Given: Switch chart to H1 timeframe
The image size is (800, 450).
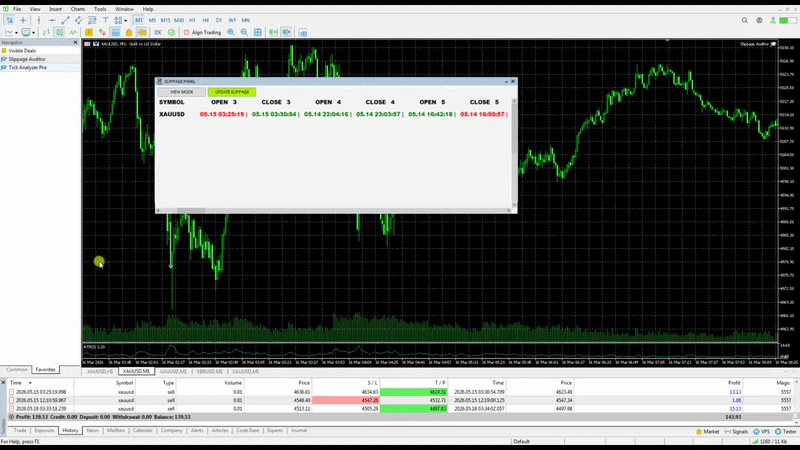Looking at the screenshot, I should [192, 20].
